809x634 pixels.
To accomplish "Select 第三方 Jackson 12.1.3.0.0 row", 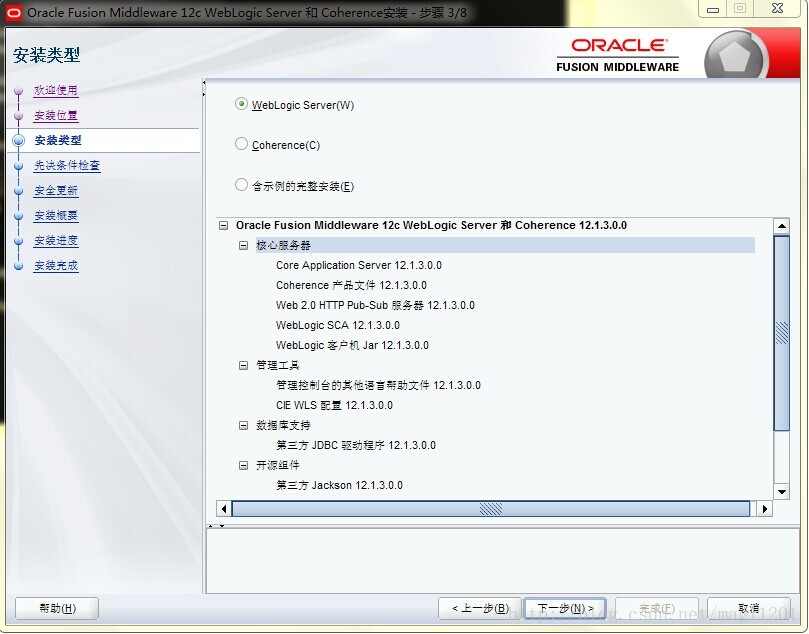I will click(339, 485).
